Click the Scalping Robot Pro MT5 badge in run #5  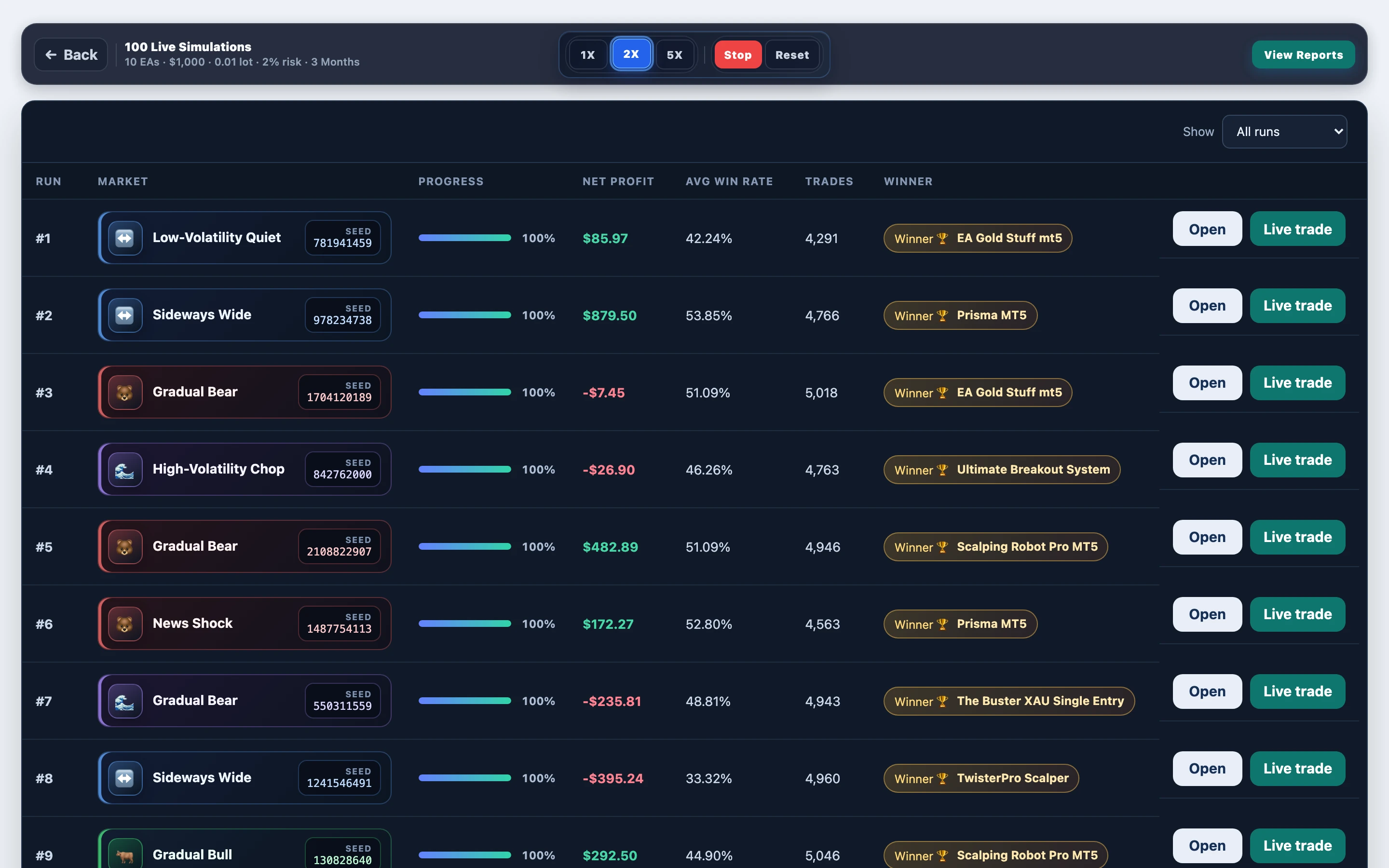pyautogui.click(x=996, y=546)
